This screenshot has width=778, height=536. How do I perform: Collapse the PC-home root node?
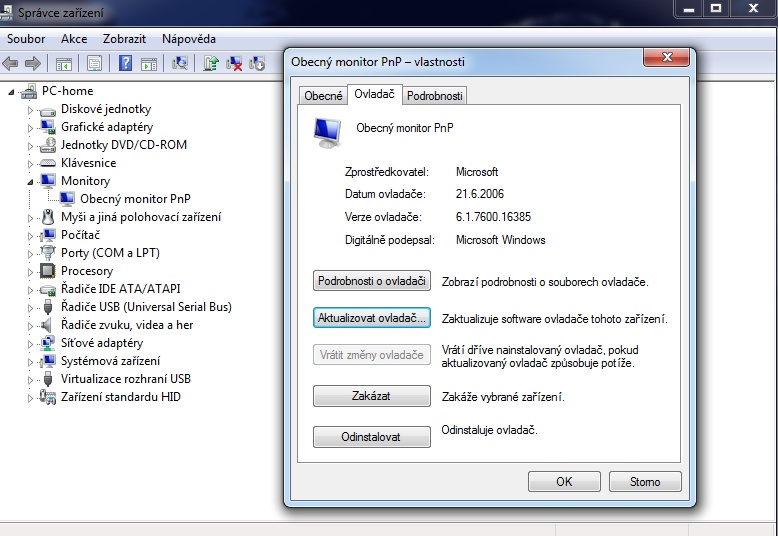(x=11, y=92)
